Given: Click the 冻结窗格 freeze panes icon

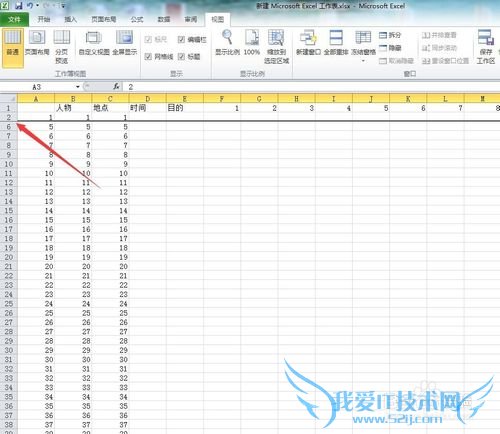Looking at the screenshot, I should point(363,38).
